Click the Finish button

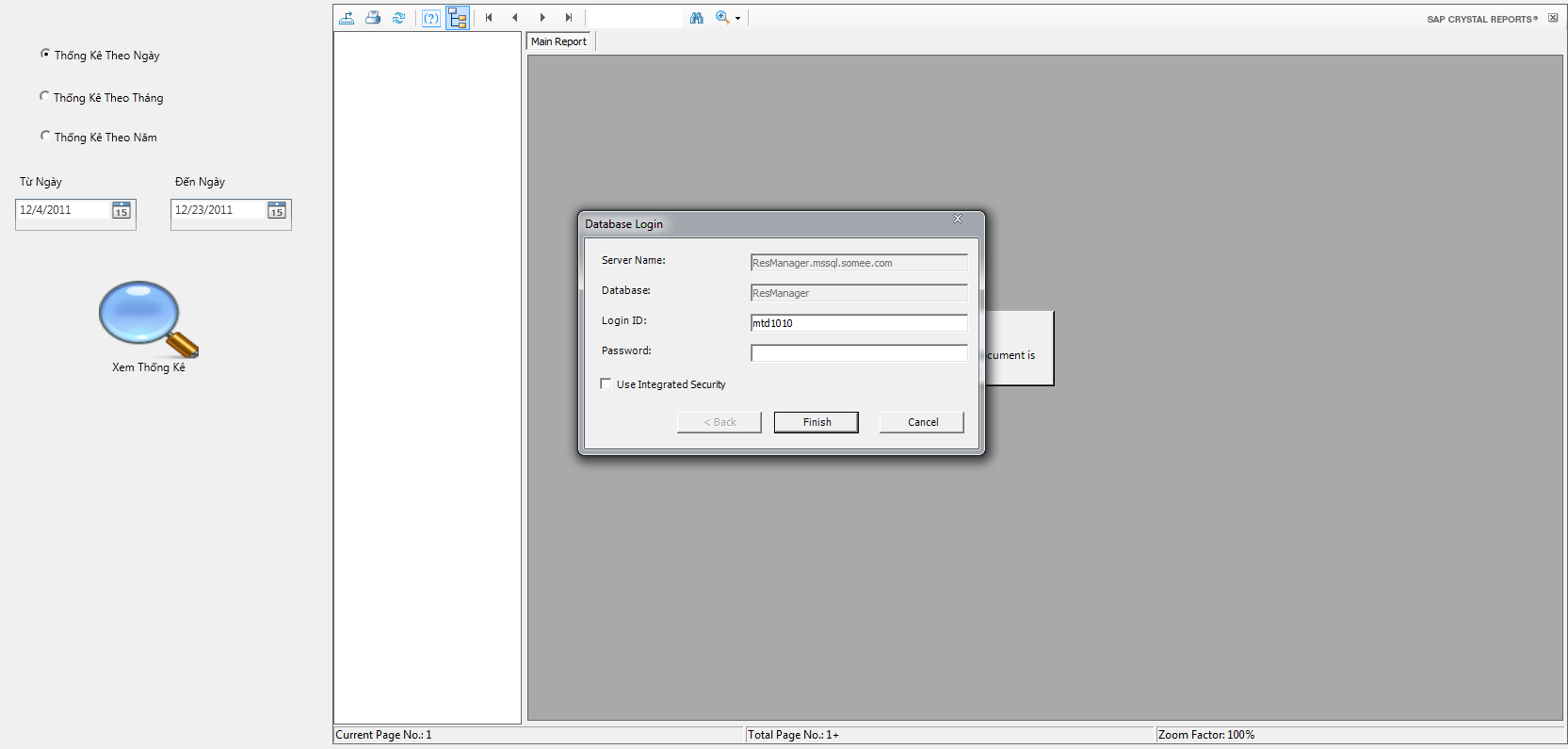point(816,422)
